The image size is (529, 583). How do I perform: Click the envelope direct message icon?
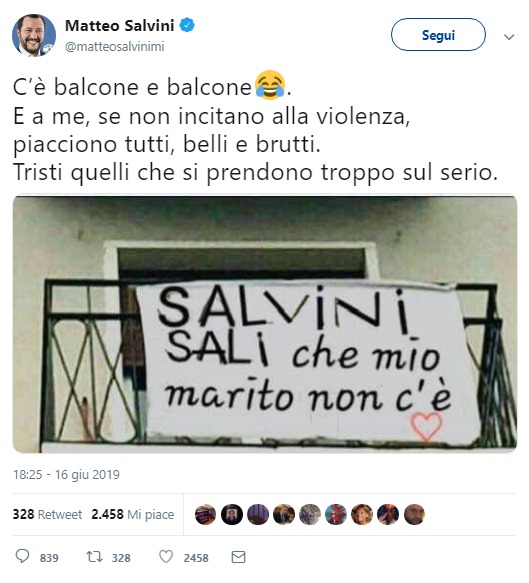pos(238,557)
